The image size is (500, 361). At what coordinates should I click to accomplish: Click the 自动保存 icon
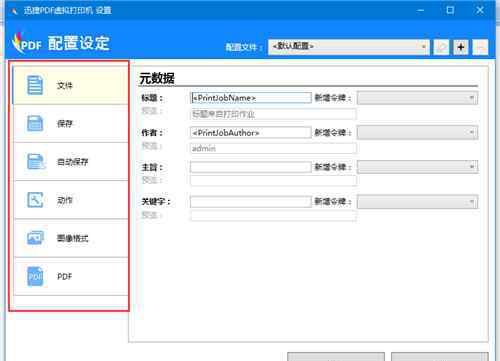coord(35,162)
